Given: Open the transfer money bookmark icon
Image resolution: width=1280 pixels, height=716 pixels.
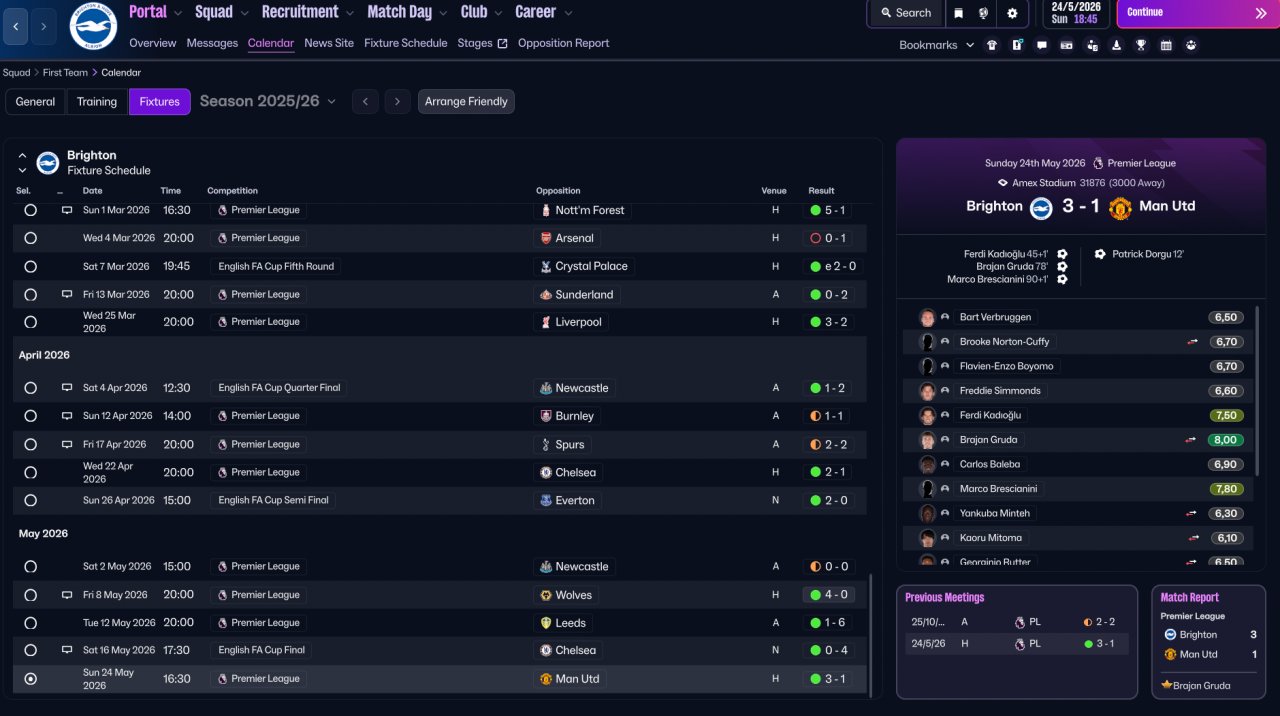Looking at the screenshot, I should click(x=1091, y=45).
